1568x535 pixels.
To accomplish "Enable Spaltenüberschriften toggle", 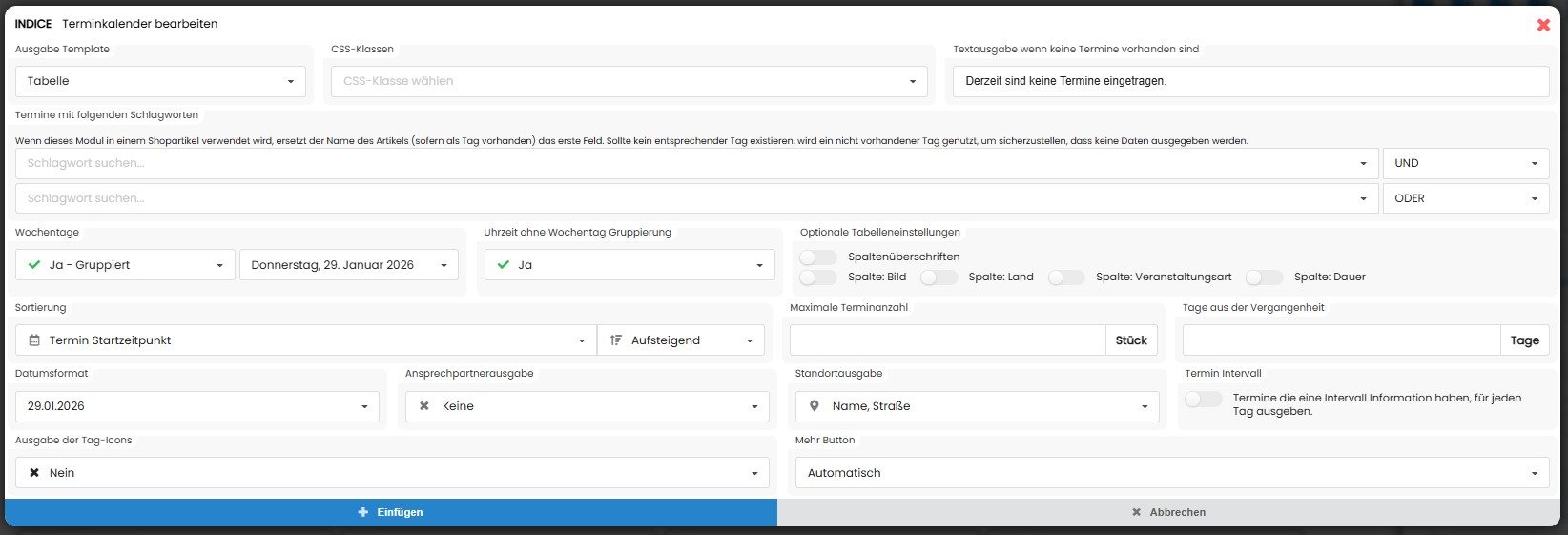I will 817,257.
